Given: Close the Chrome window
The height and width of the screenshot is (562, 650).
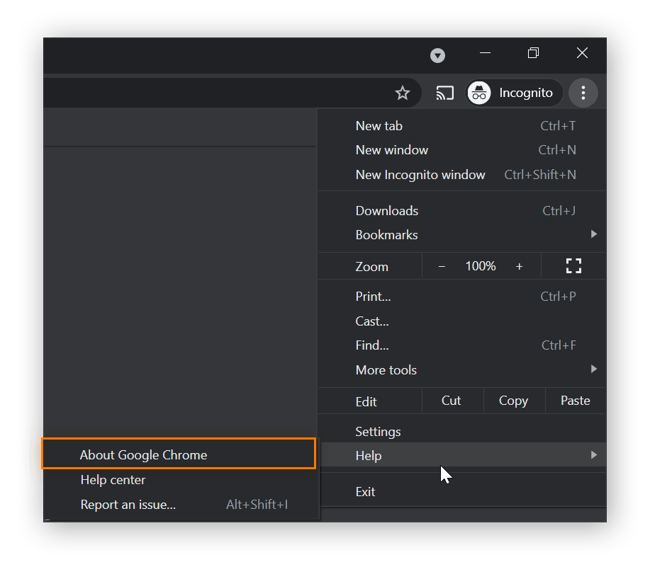Looking at the screenshot, I should [x=582, y=53].
